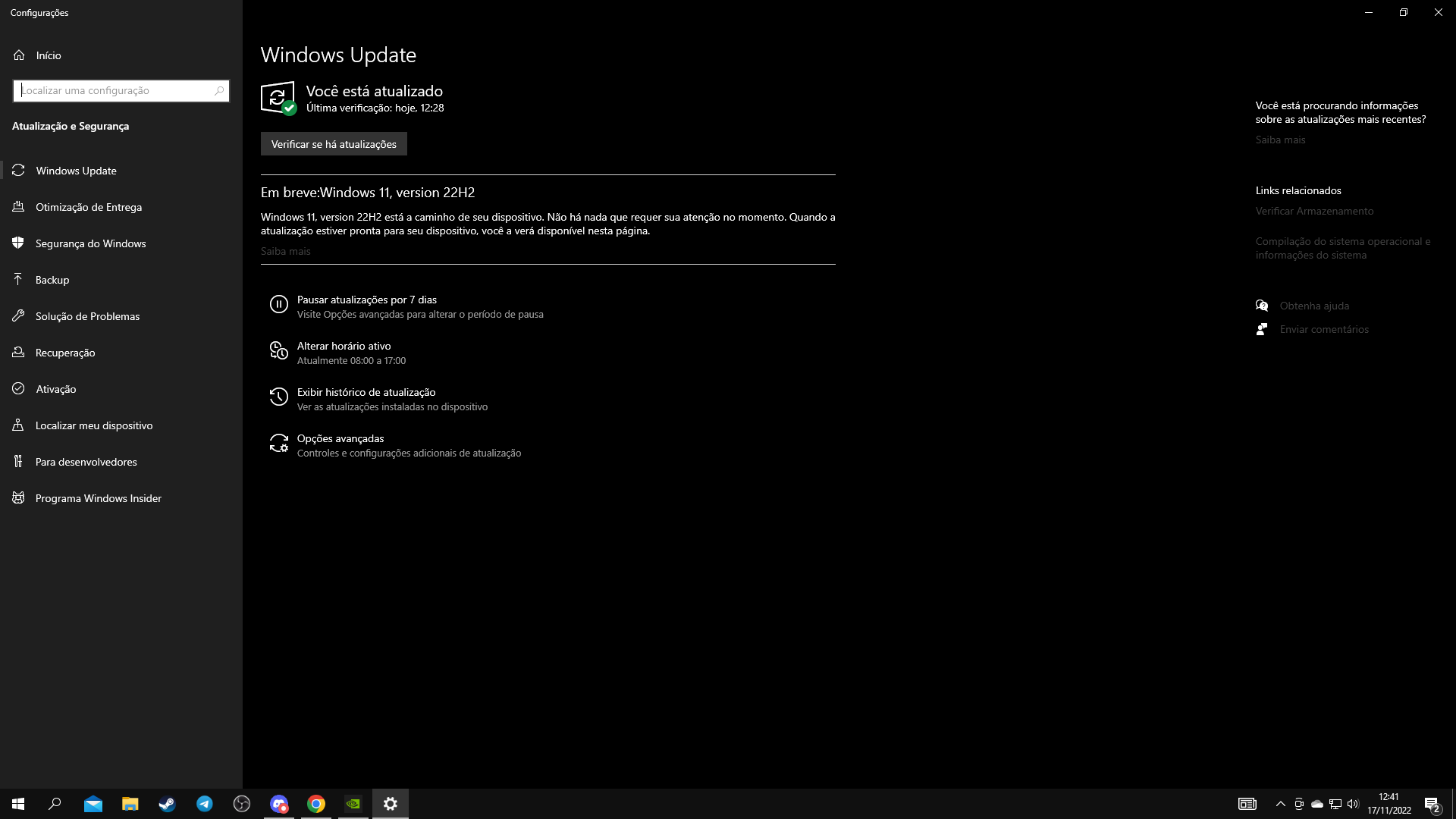Screen dimensions: 1456x819
Task: Open network status tray icon
Action: (x=1335, y=804)
